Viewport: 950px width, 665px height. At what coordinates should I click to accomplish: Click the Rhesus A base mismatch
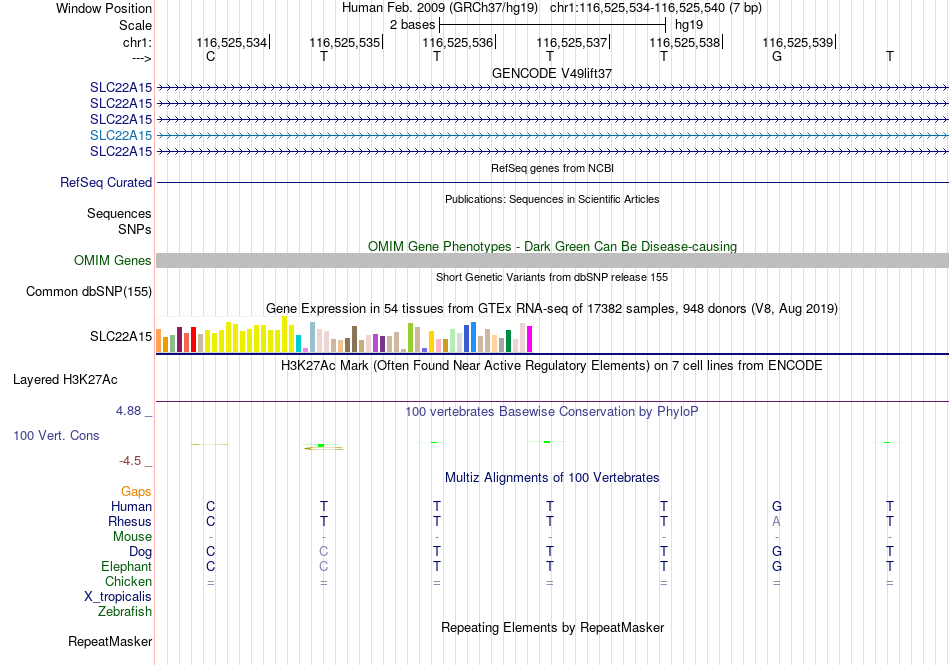point(776,521)
